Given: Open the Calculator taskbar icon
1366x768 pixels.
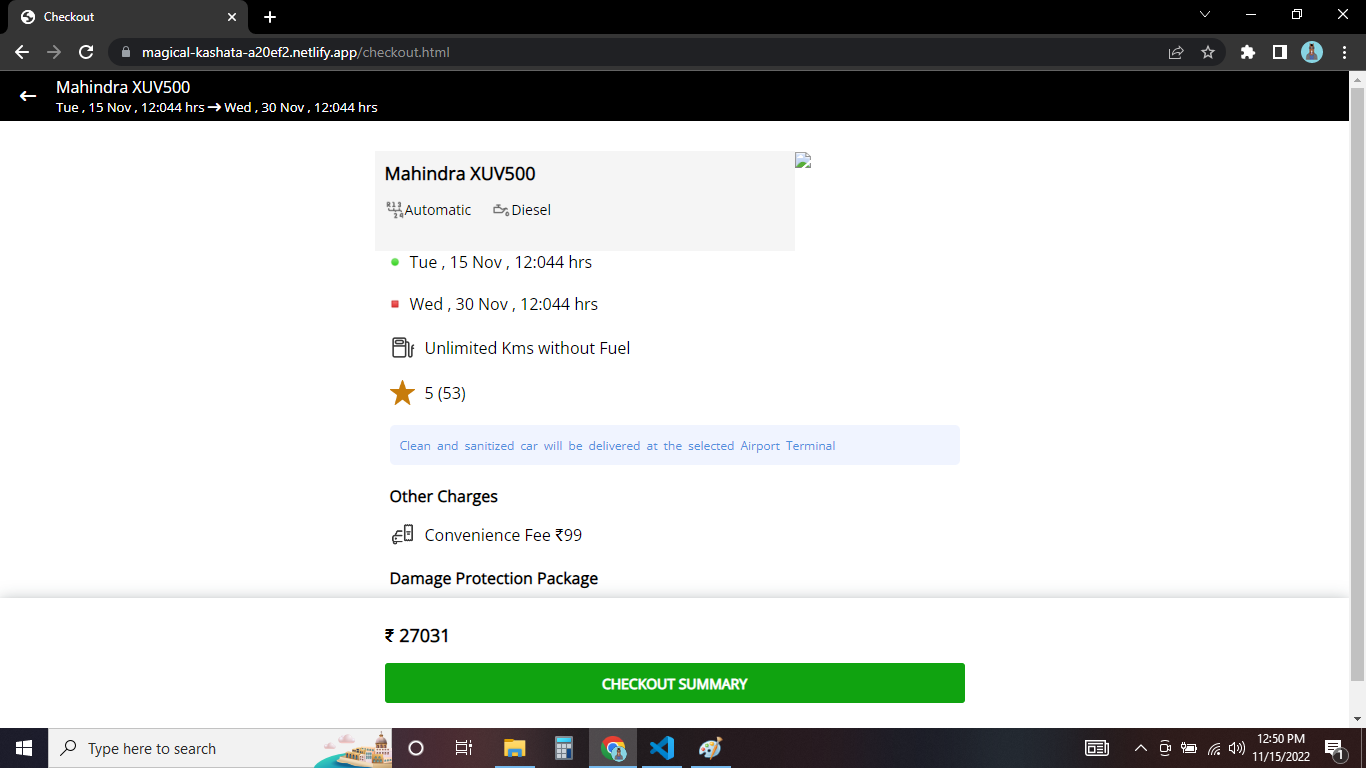Looking at the screenshot, I should coord(563,748).
